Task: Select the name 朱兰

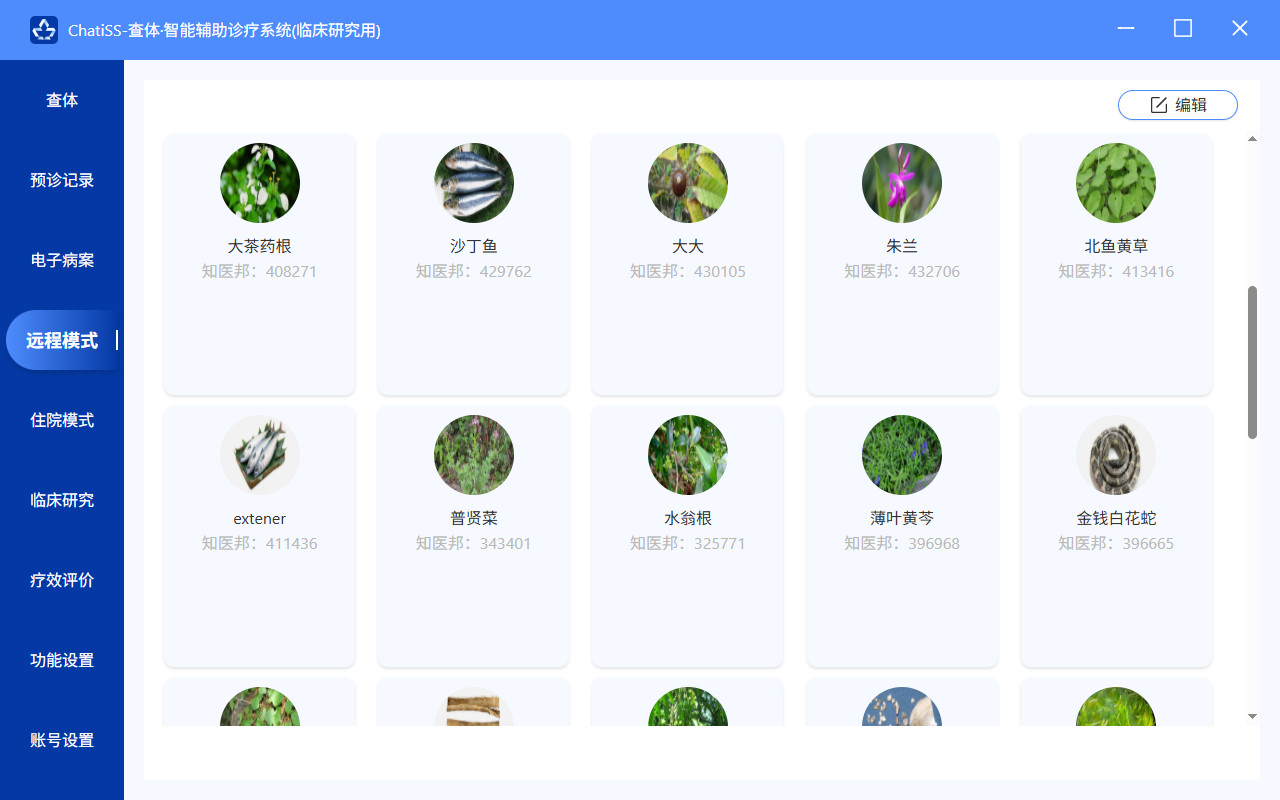Action: 902,246
